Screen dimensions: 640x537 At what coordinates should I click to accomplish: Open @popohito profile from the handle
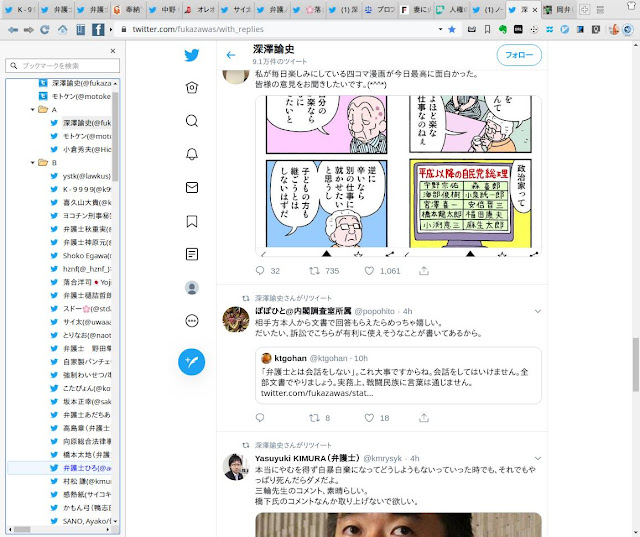pyautogui.click(x=374, y=311)
